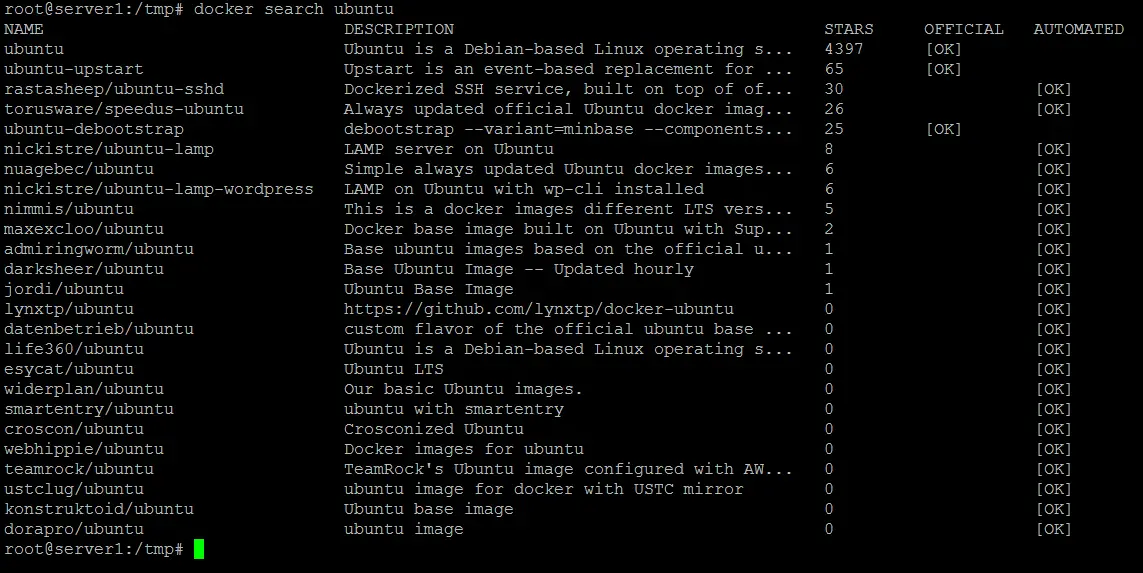
Task: Click the github.com/lynxtp/docker-ubuntu URL
Action: (x=539, y=309)
